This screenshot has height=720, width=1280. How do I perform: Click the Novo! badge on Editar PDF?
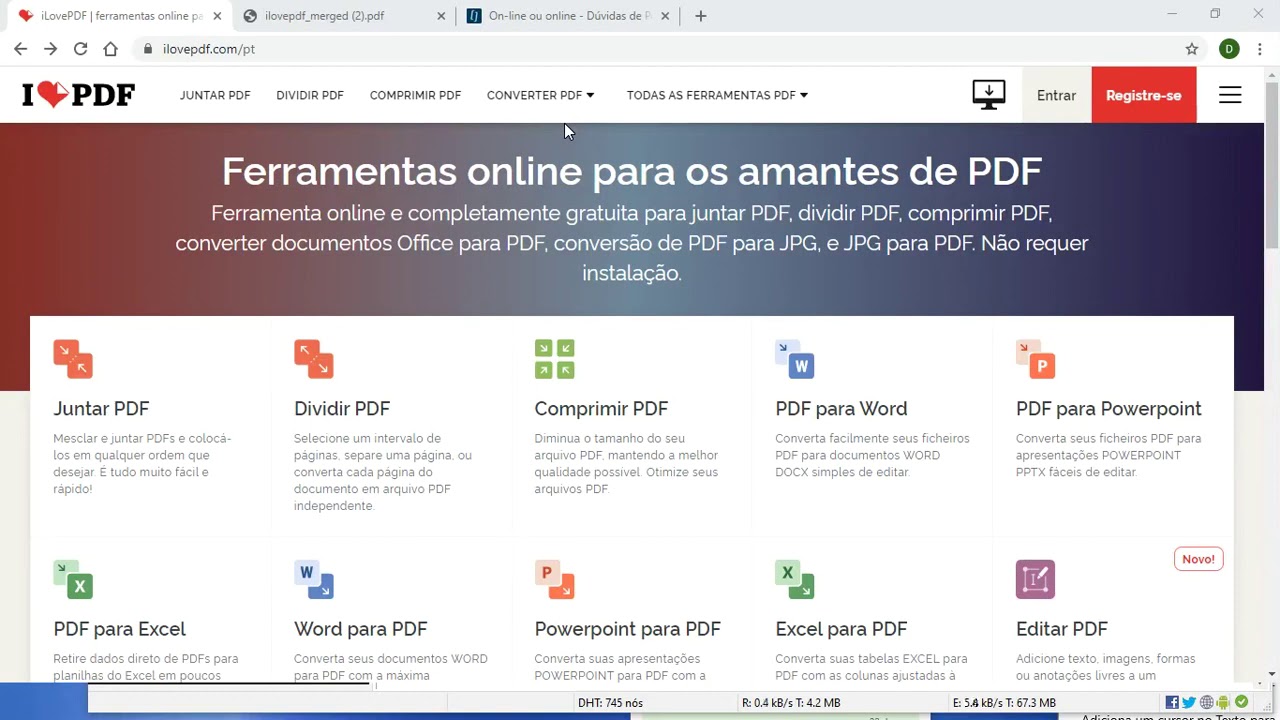click(1198, 559)
